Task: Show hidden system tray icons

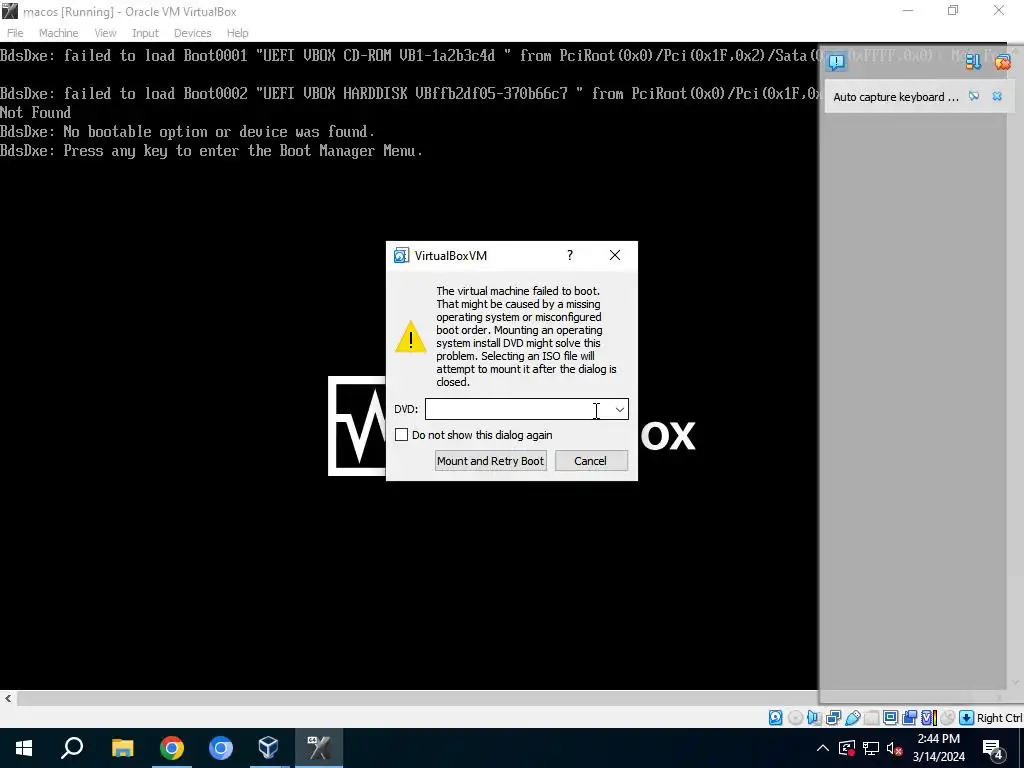Action: pos(823,748)
